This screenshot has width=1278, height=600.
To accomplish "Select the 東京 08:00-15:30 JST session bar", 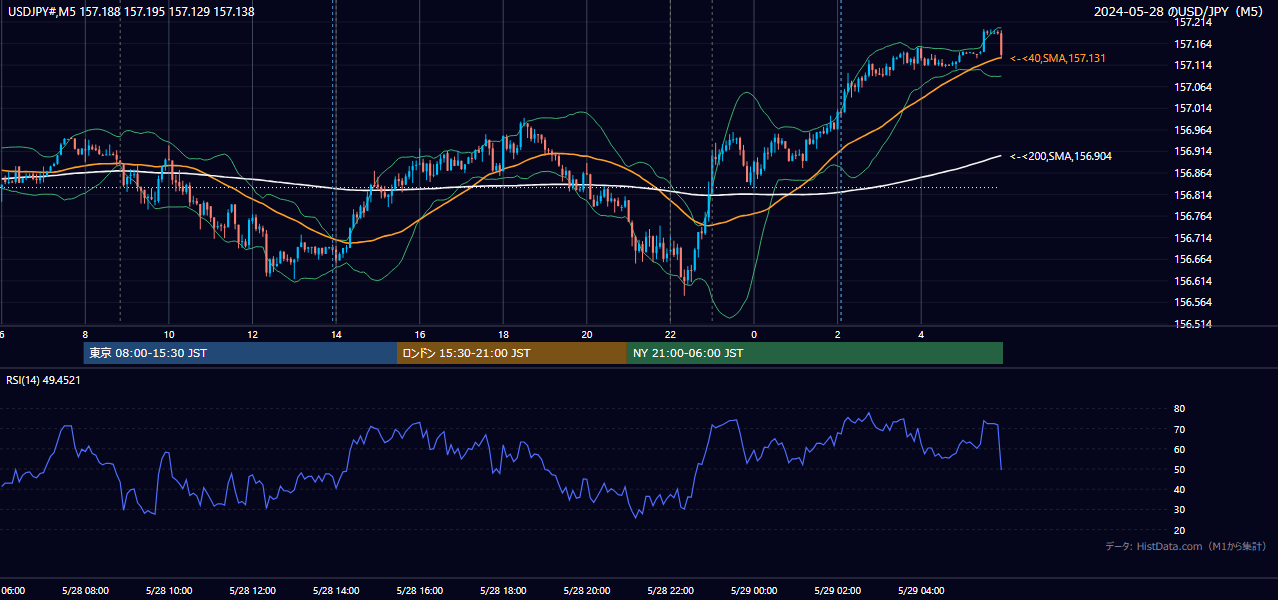I will [x=240, y=353].
